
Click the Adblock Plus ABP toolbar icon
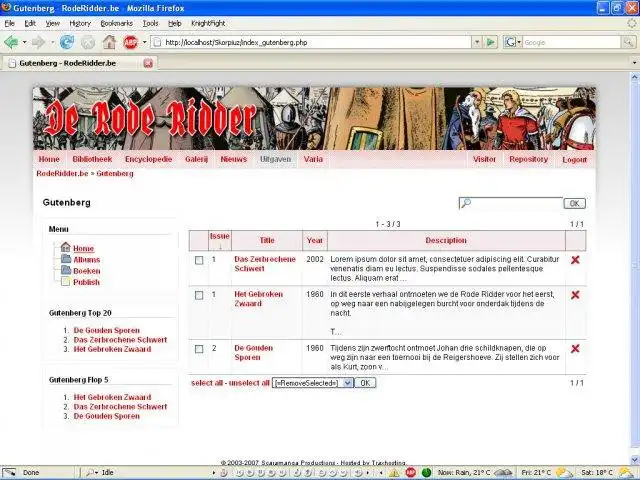click(x=130, y=42)
